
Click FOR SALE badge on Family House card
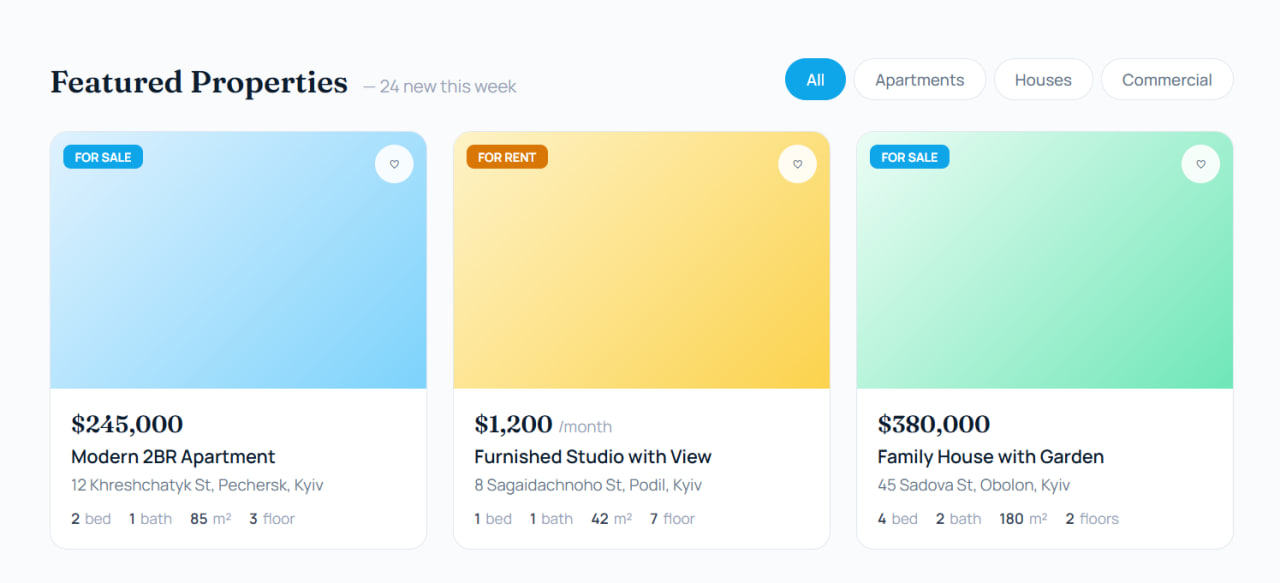(x=909, y=157)
